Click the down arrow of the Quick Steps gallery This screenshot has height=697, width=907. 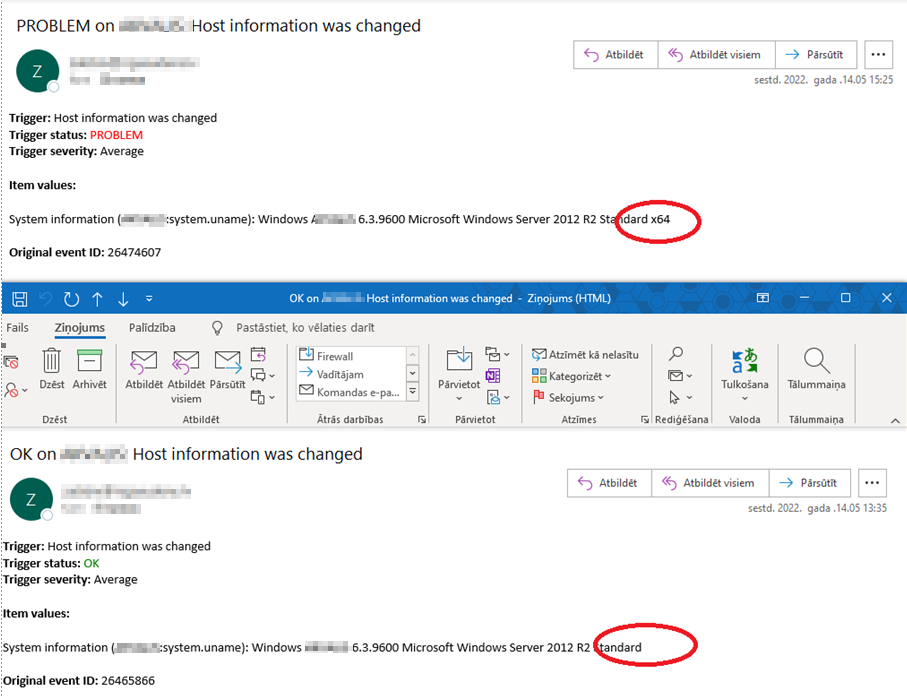(x=412, y=373)
